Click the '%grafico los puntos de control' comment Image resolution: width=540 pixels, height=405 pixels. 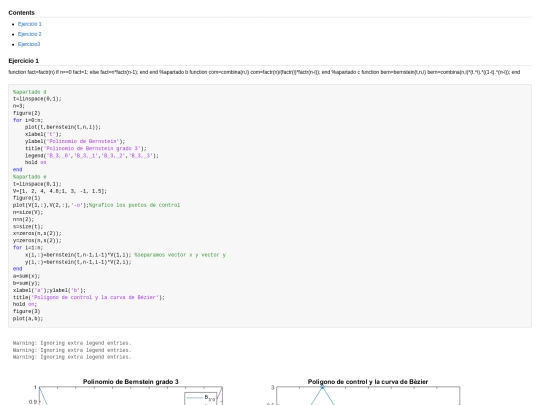coord(134,205)
